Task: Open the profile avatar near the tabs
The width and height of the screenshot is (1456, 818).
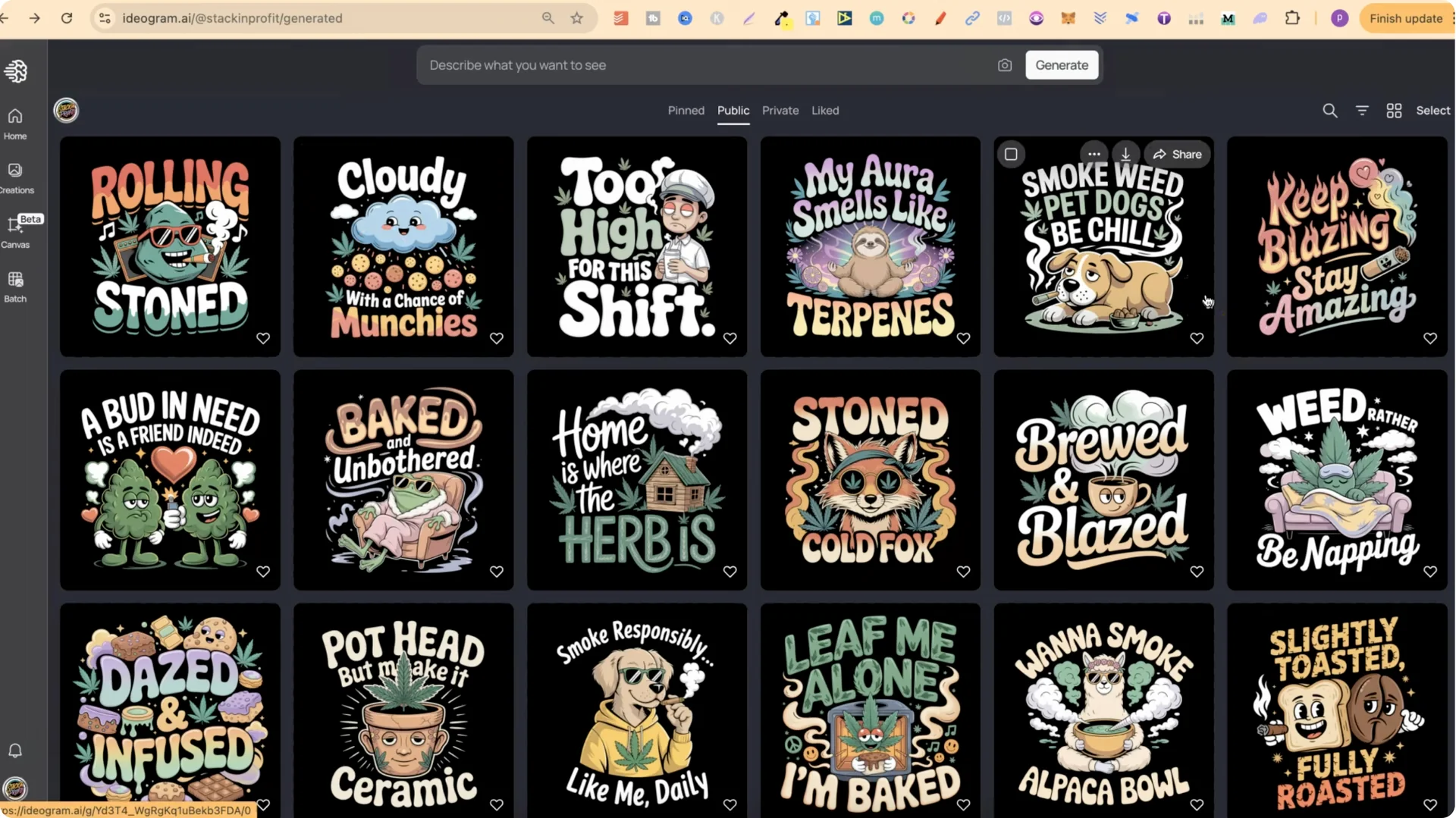Action: coord(65,110)
